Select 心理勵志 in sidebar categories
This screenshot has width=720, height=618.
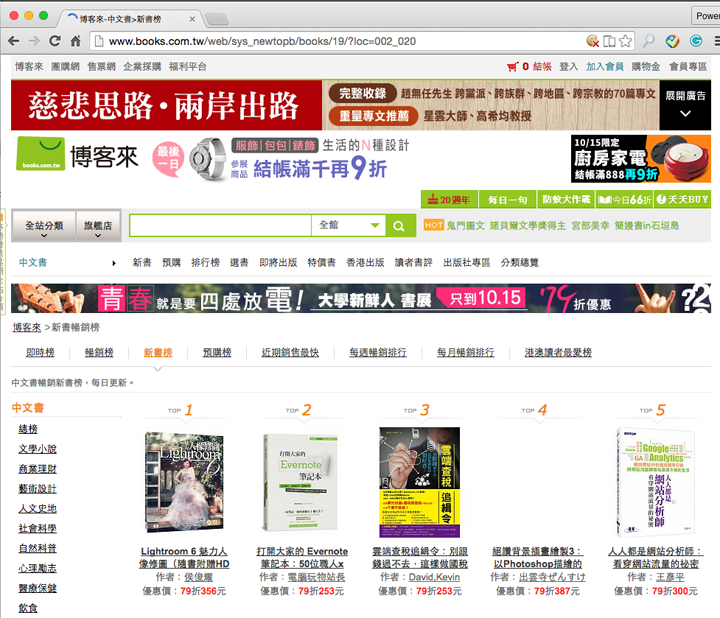[37, 568]
